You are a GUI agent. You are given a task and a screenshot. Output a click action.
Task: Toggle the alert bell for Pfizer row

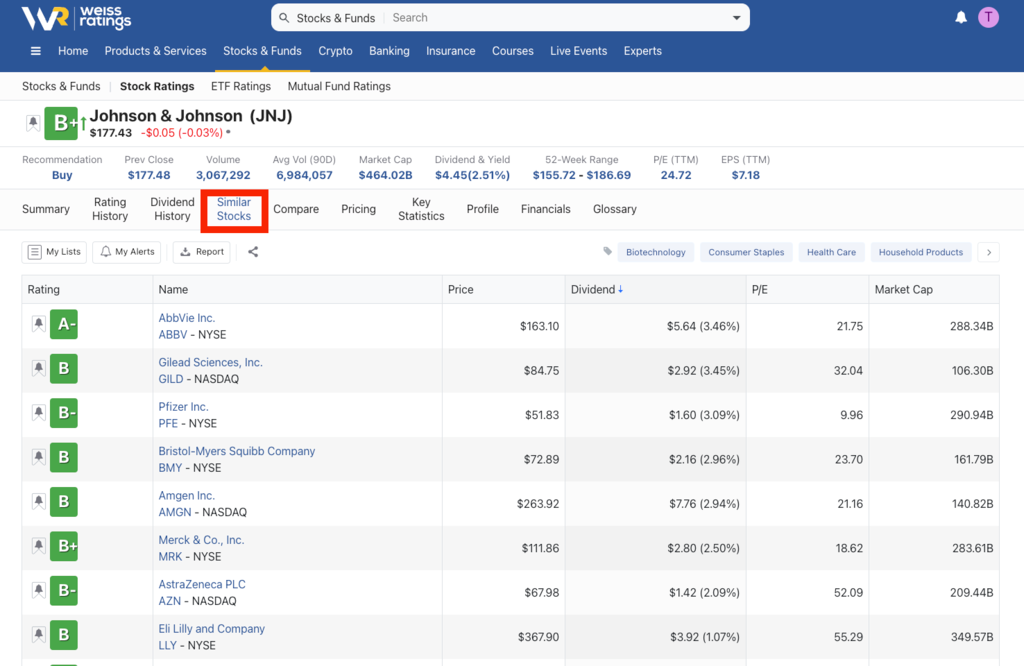[x=38, y=413]
